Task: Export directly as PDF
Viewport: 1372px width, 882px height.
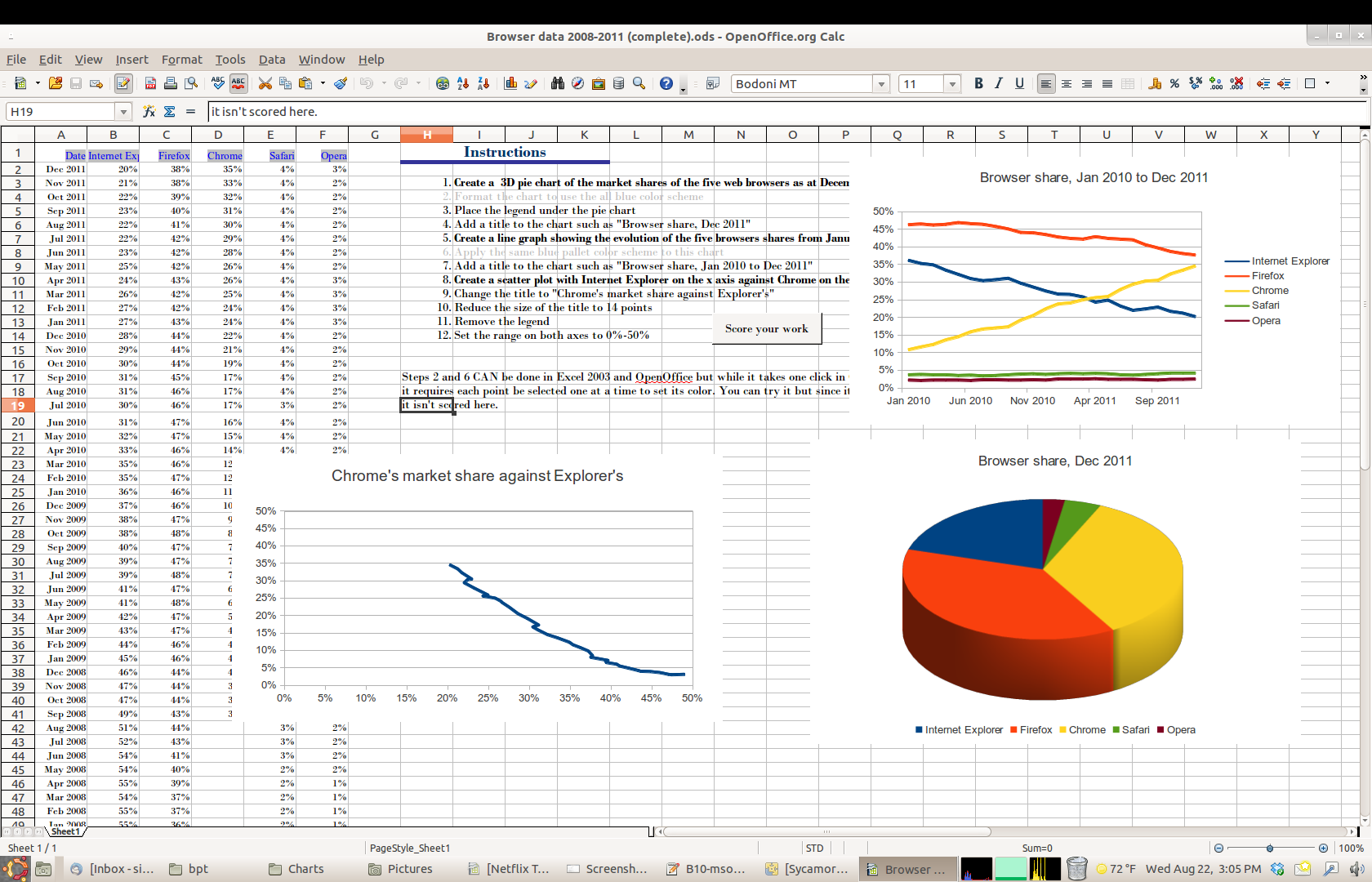Action: click(150, 83)
